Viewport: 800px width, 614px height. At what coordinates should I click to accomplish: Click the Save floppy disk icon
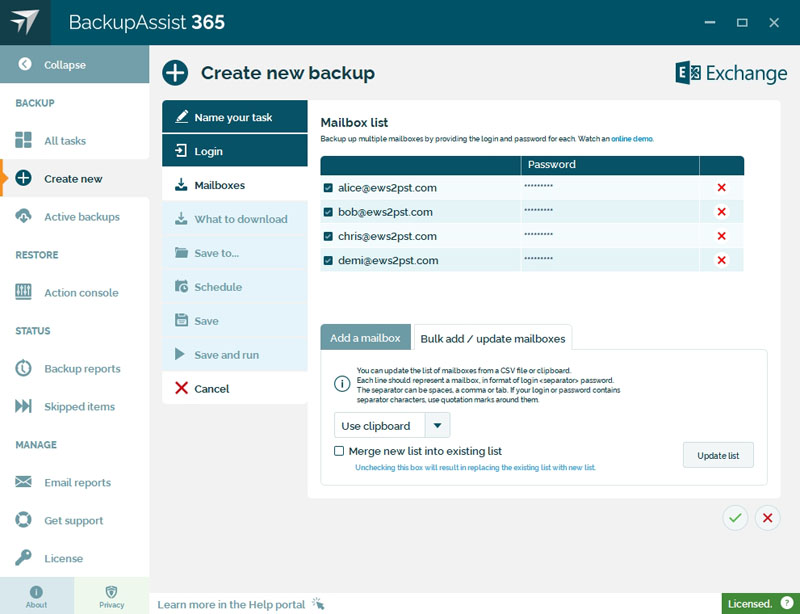181,320
